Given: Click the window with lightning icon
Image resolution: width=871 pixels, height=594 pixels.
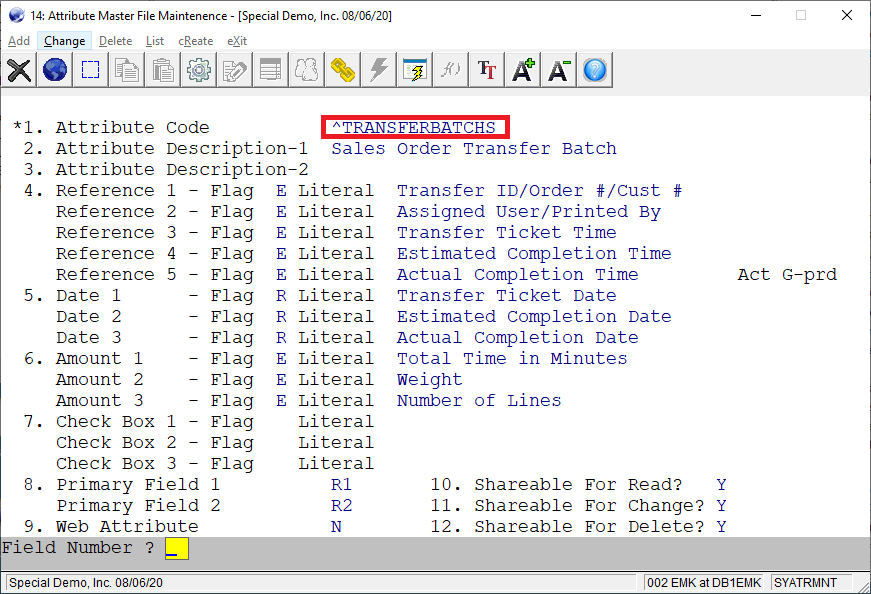Looking at the screenshot, I should point(414,70).
